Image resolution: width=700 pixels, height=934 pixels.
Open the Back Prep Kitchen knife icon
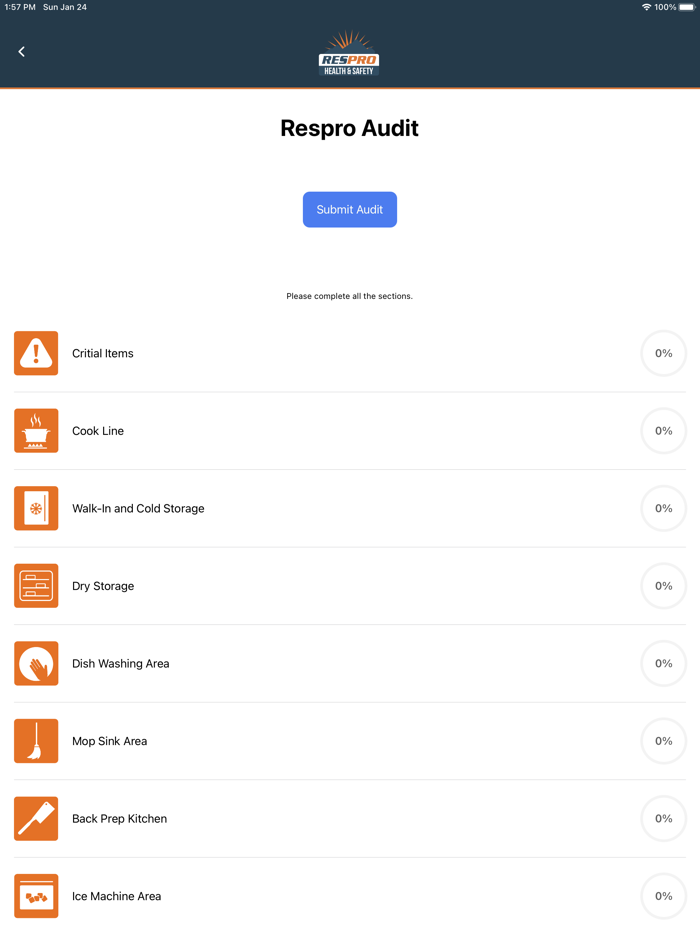coord(36,818)
